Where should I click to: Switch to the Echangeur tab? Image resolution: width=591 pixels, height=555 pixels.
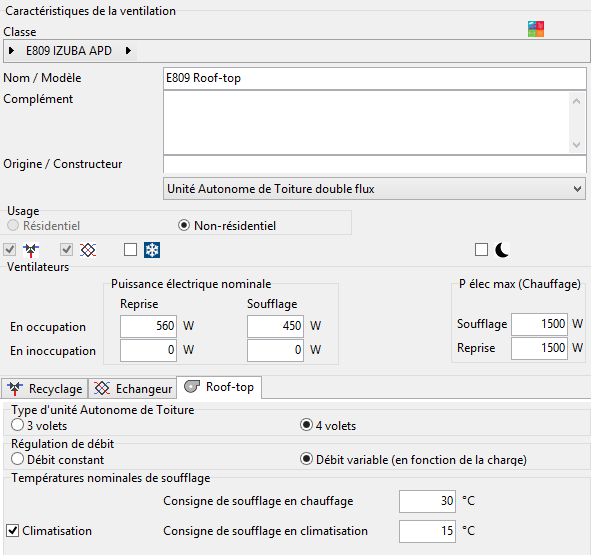point(133,388)
